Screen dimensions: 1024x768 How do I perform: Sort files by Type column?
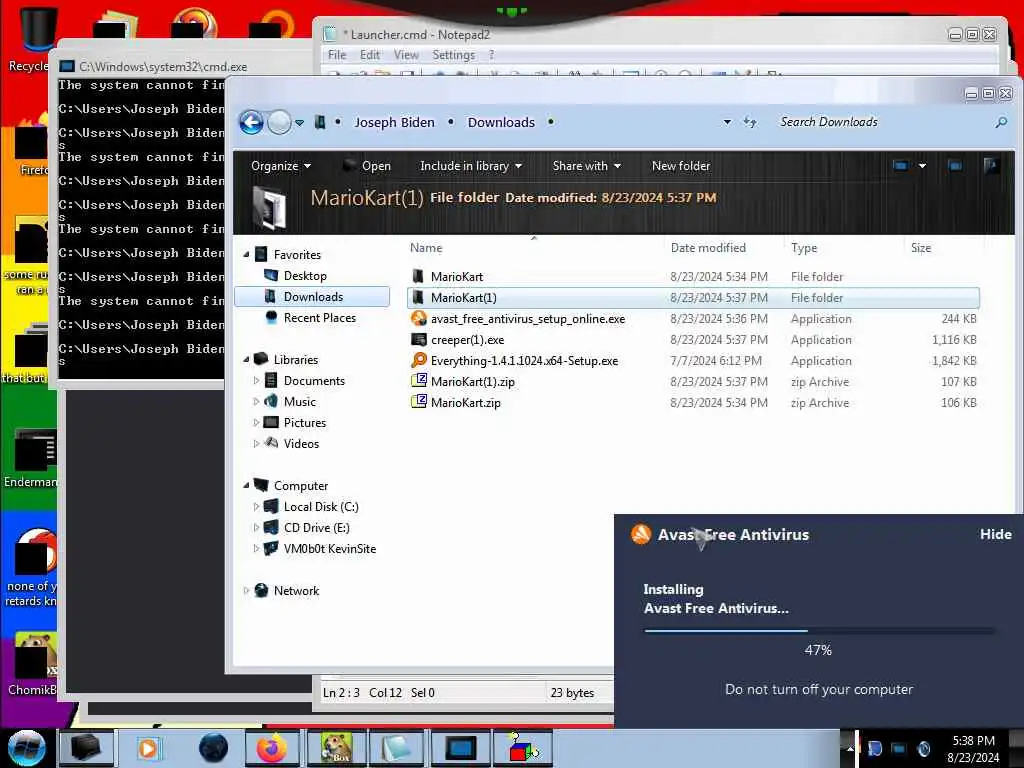coord(804,248)
